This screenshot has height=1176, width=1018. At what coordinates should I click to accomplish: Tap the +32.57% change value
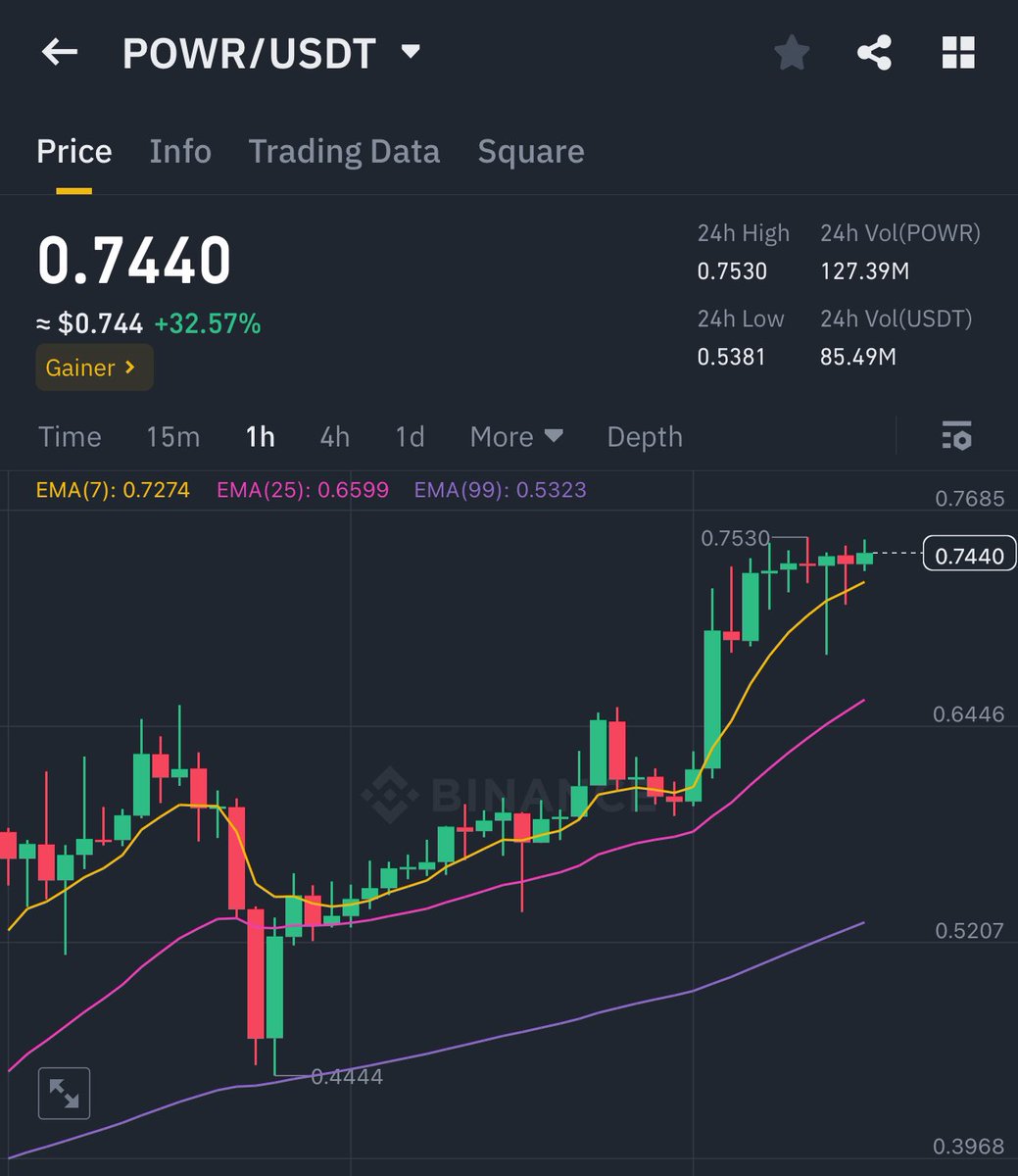(208, 323)
